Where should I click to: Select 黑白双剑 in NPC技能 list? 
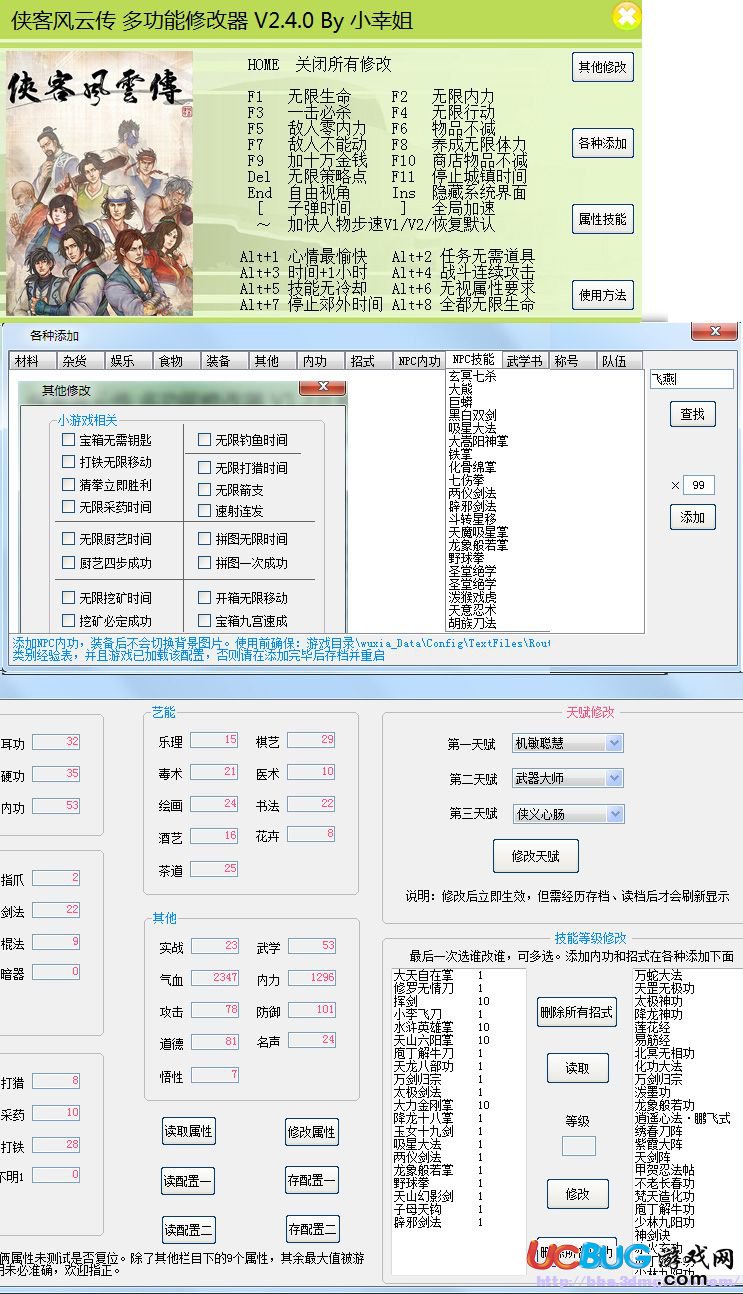[x=472, y=414]
